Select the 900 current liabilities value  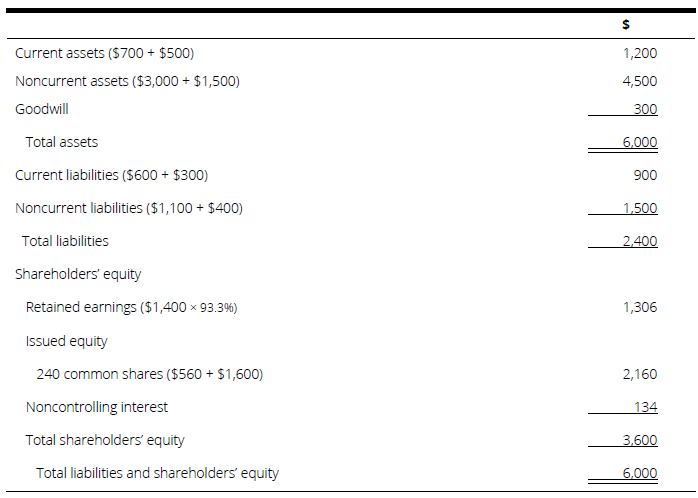645,175
